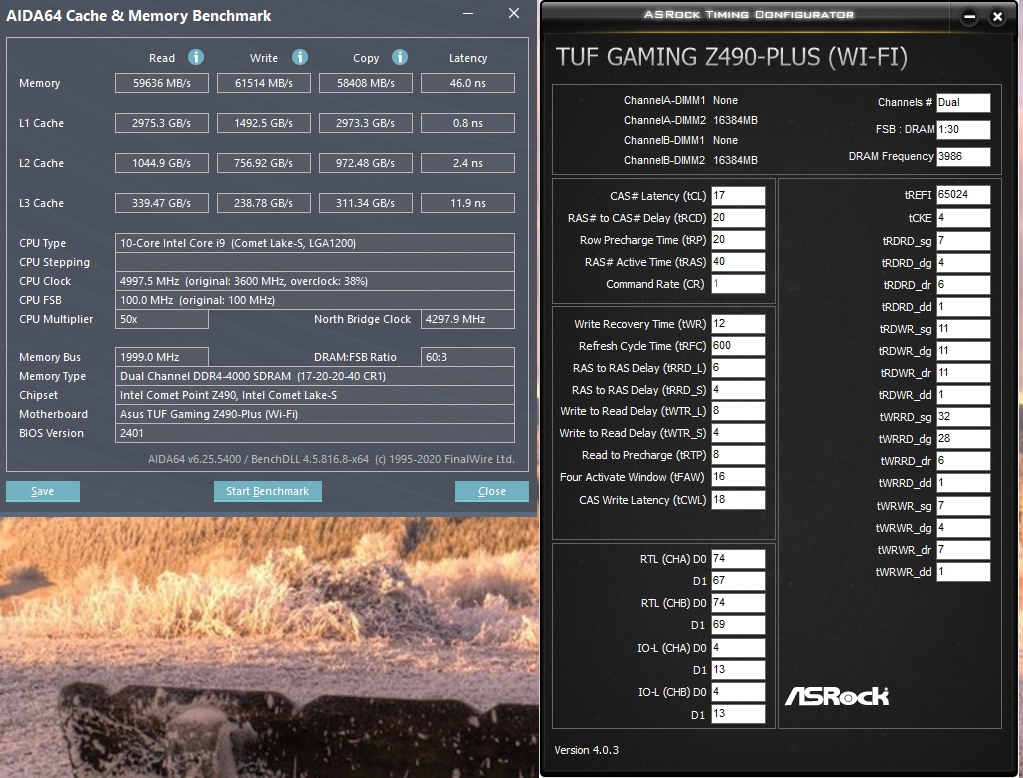Click the Refresh Cycle Time (tRFC) field
Screen dimensions: 1023x778
[738, 346]
